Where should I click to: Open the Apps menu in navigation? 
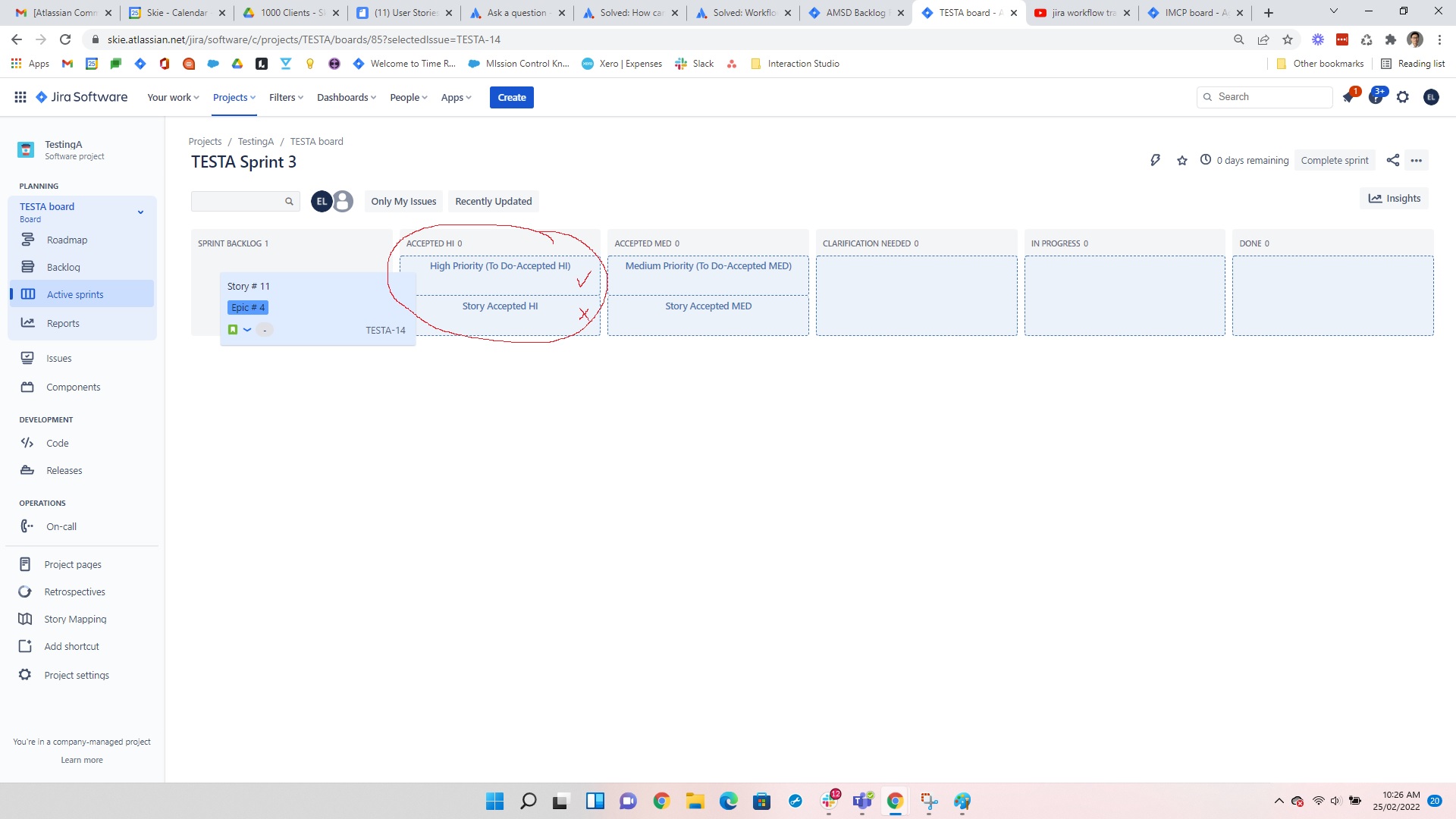(456, 97)
